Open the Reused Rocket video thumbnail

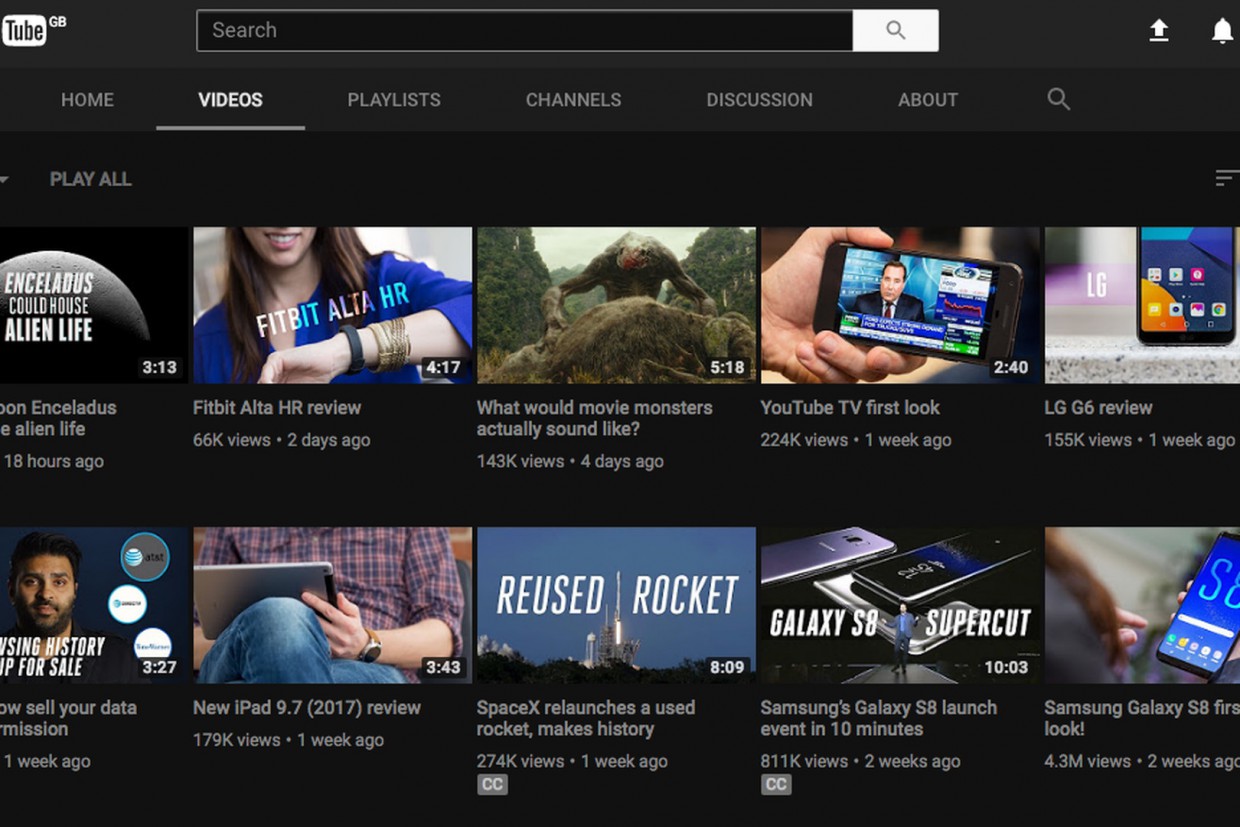pos(616,605)
